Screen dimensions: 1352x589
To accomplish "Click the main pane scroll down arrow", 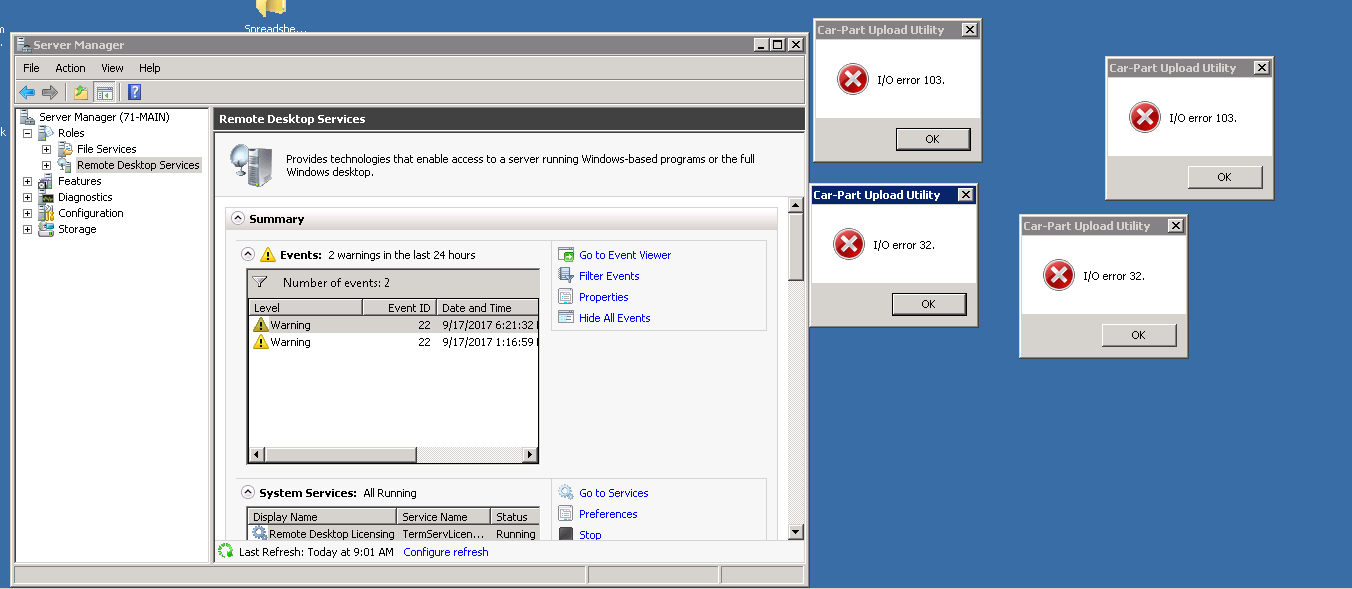I will (796, 532).
